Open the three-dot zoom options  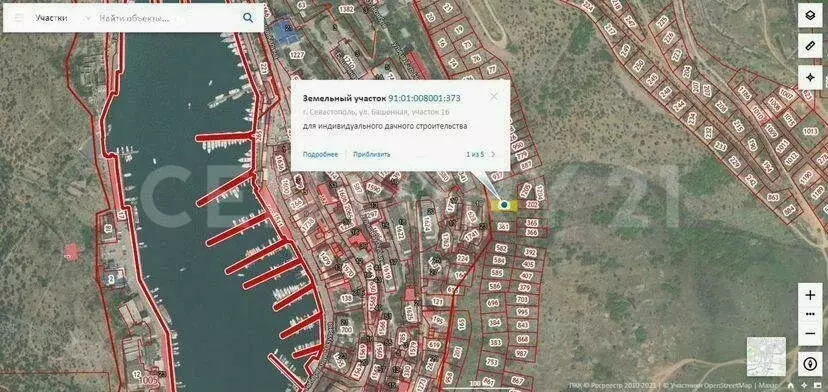click(810, 314)
